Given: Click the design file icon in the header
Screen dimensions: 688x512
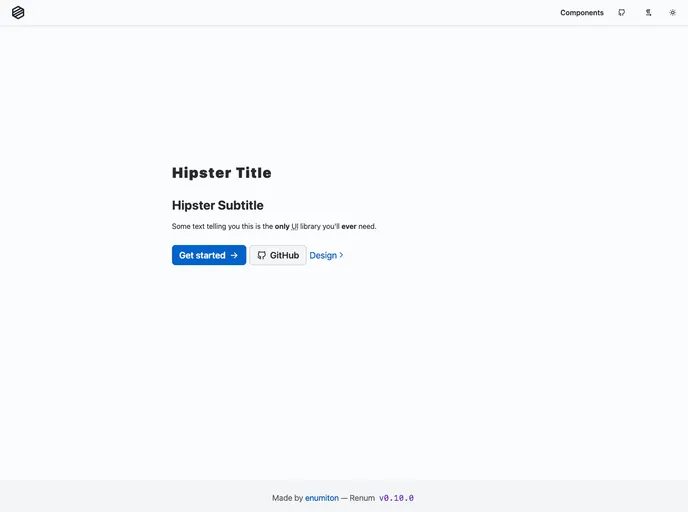Looking at the screenshot, I should (x=648, y=13).
